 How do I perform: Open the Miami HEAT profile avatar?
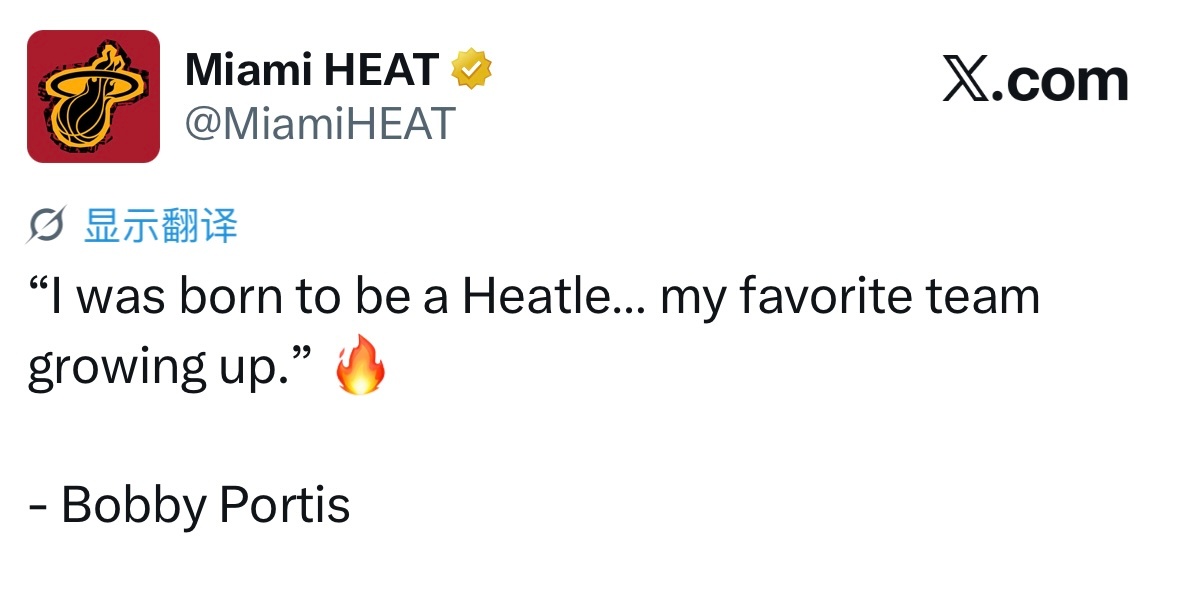[93, 96]
